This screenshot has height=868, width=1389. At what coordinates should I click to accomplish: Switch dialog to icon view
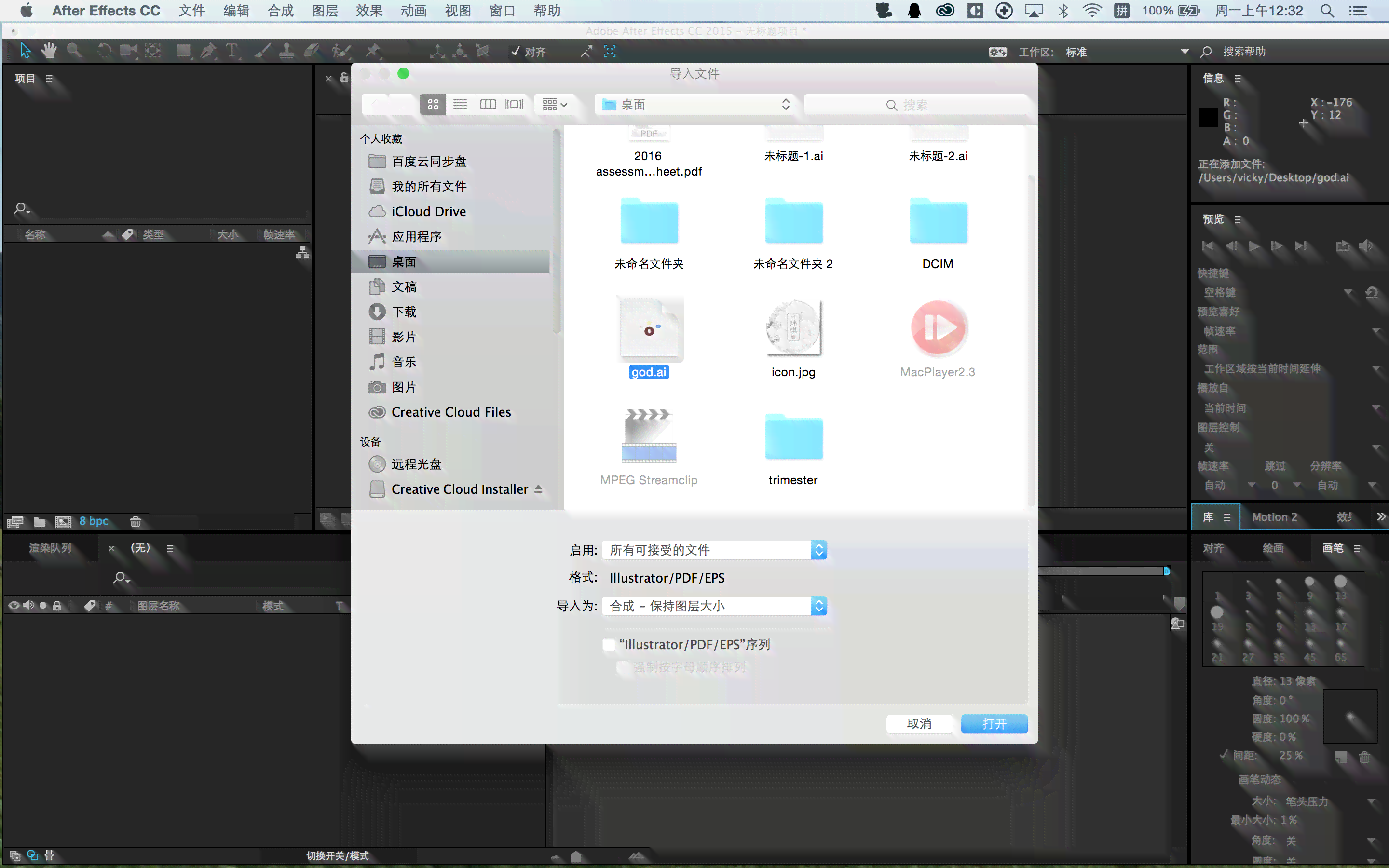(x=433, y=105)
